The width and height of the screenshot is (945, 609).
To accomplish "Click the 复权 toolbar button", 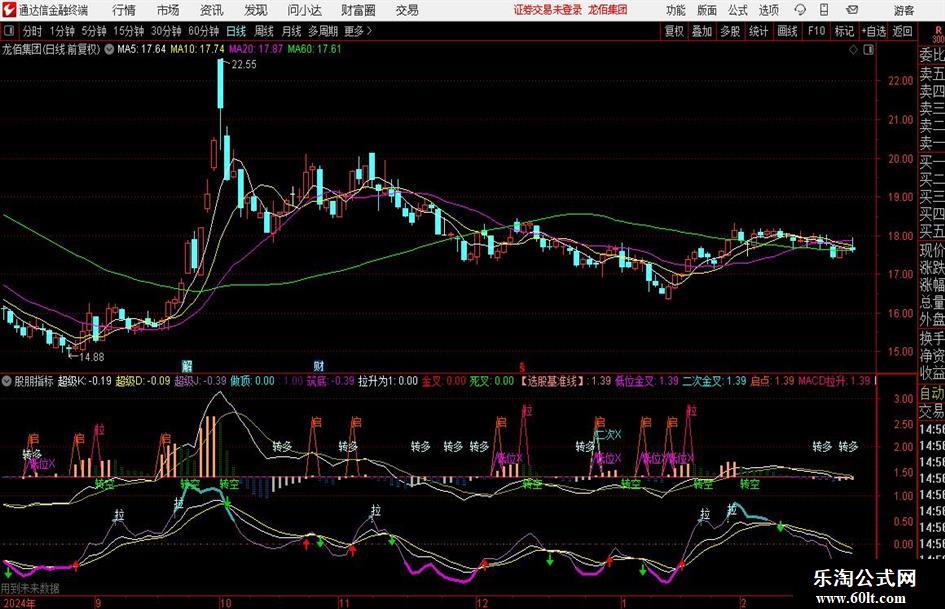I will click(674, 31).
